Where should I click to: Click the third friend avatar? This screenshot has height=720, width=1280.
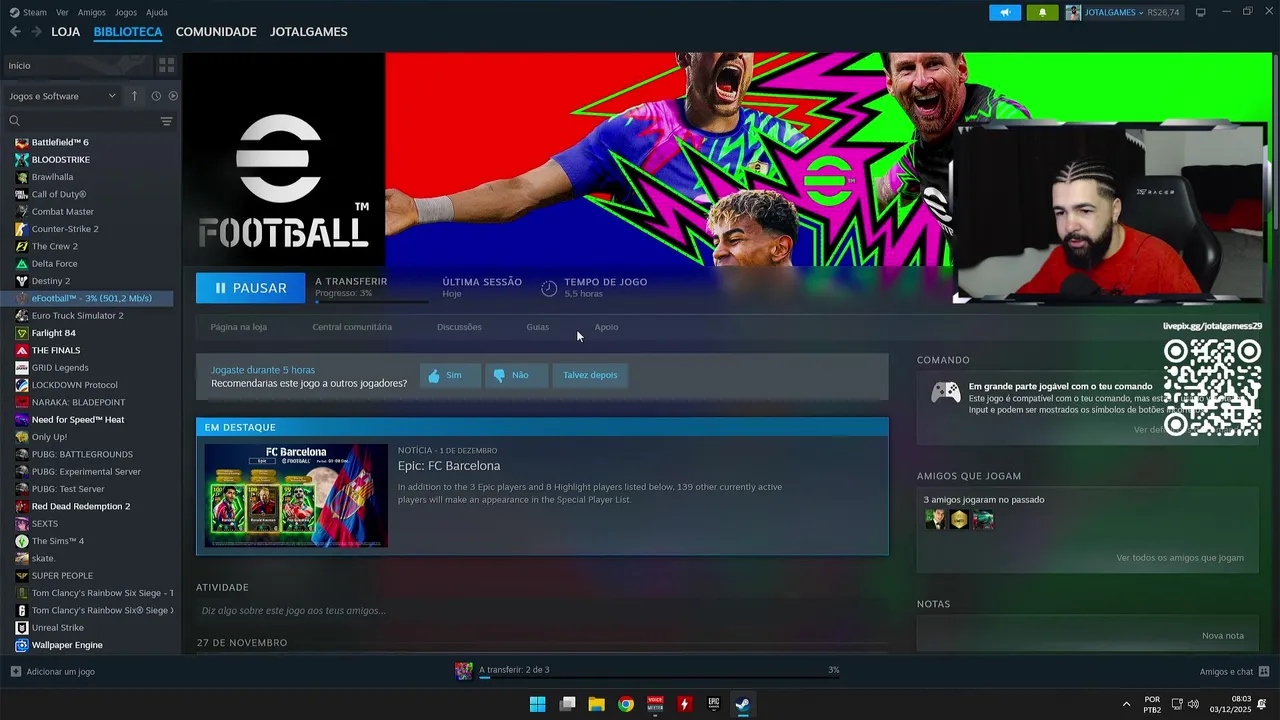[983, 520]
